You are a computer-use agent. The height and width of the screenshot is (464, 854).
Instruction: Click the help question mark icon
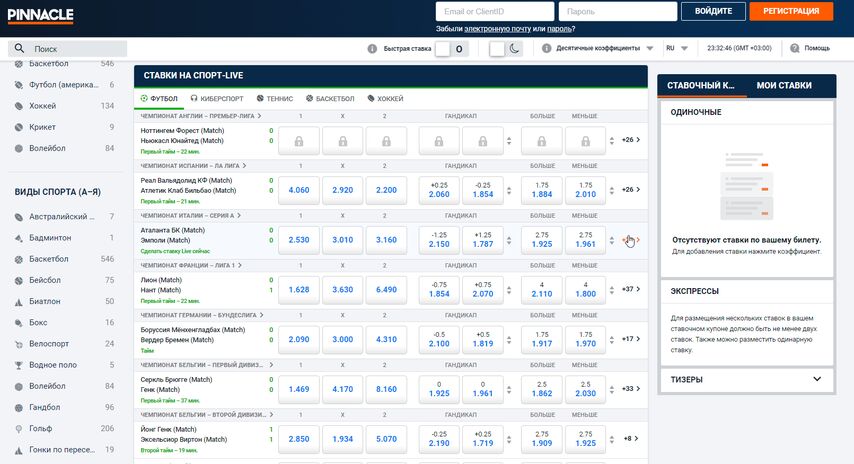click(795, 48)
